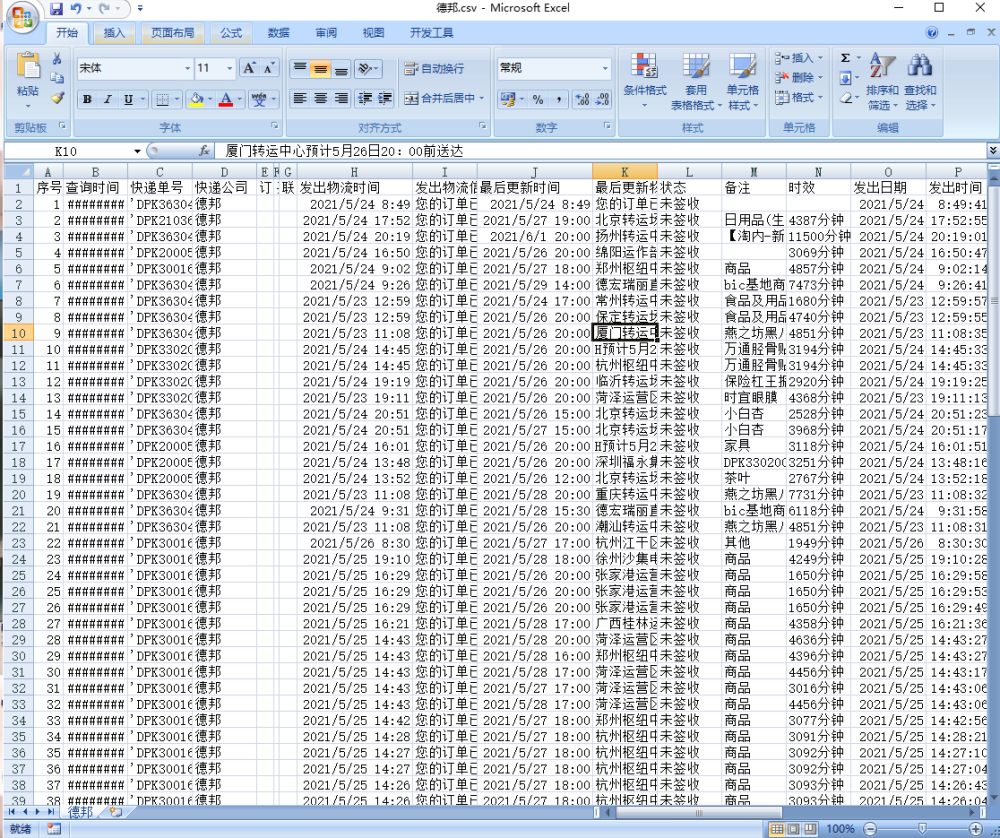This screenshot has height=838, width=1000.
Task: Apply bottom vertical alignment
Action: point(341,68)
